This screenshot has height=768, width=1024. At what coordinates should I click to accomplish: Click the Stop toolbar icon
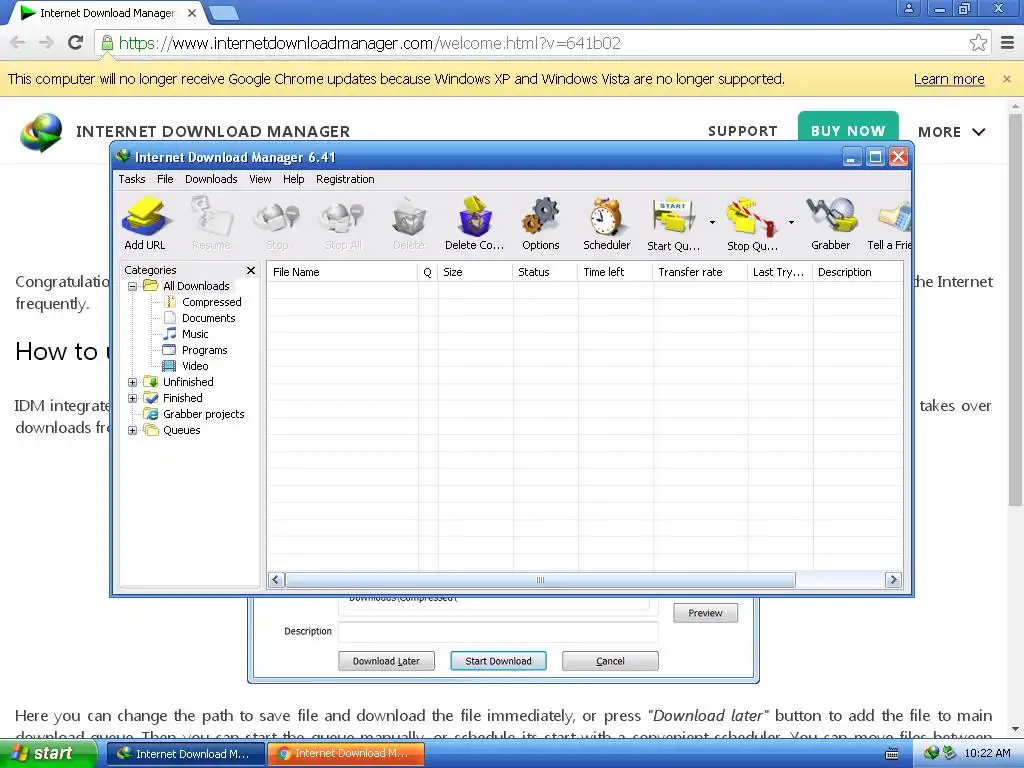[x=277, y=223]
